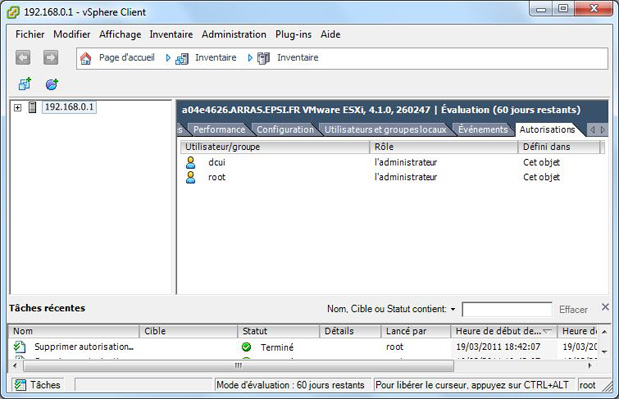The image size is (619, 399).
Task: Click the root user status bar entry
Action: pyautogui.click(x=587, y=385)
